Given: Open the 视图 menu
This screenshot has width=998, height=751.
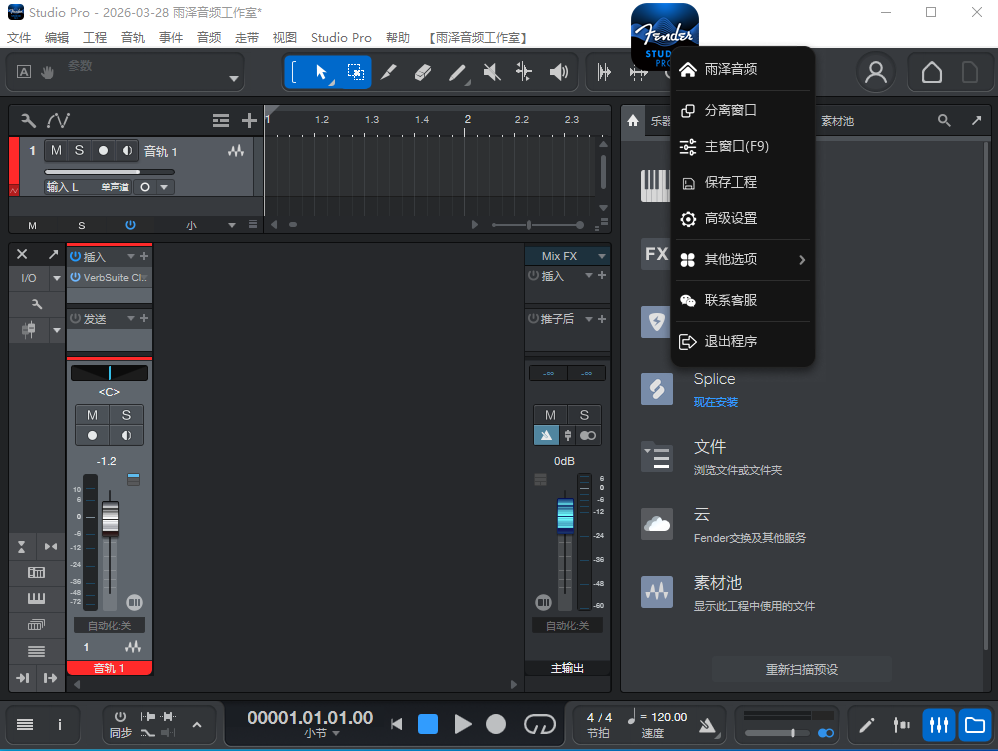Looking at the screenshot, I should pyautogui.click(x=284, y=37).
